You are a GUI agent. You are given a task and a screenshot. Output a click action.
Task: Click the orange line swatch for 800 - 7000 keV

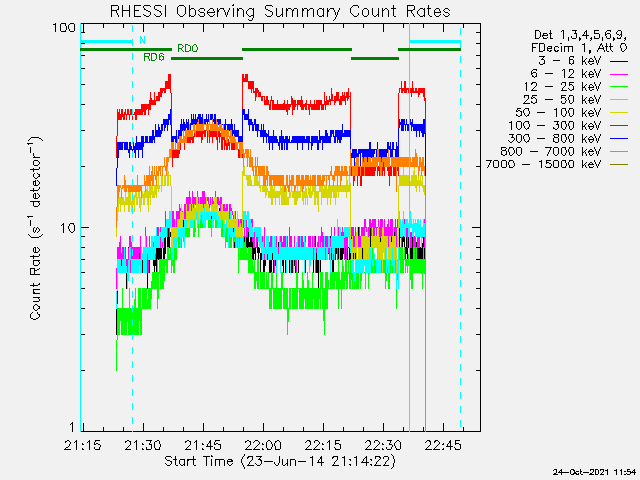pos(619,152)
